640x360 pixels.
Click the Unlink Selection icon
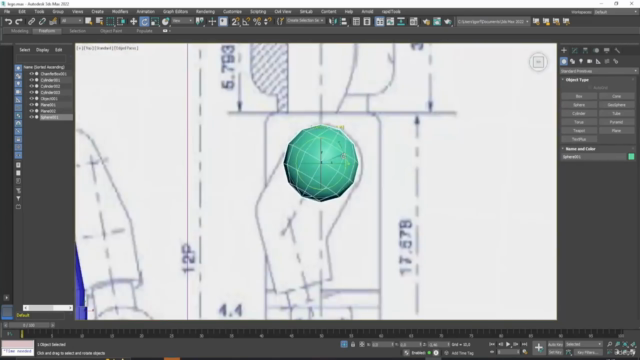click(x=42, y=22)
